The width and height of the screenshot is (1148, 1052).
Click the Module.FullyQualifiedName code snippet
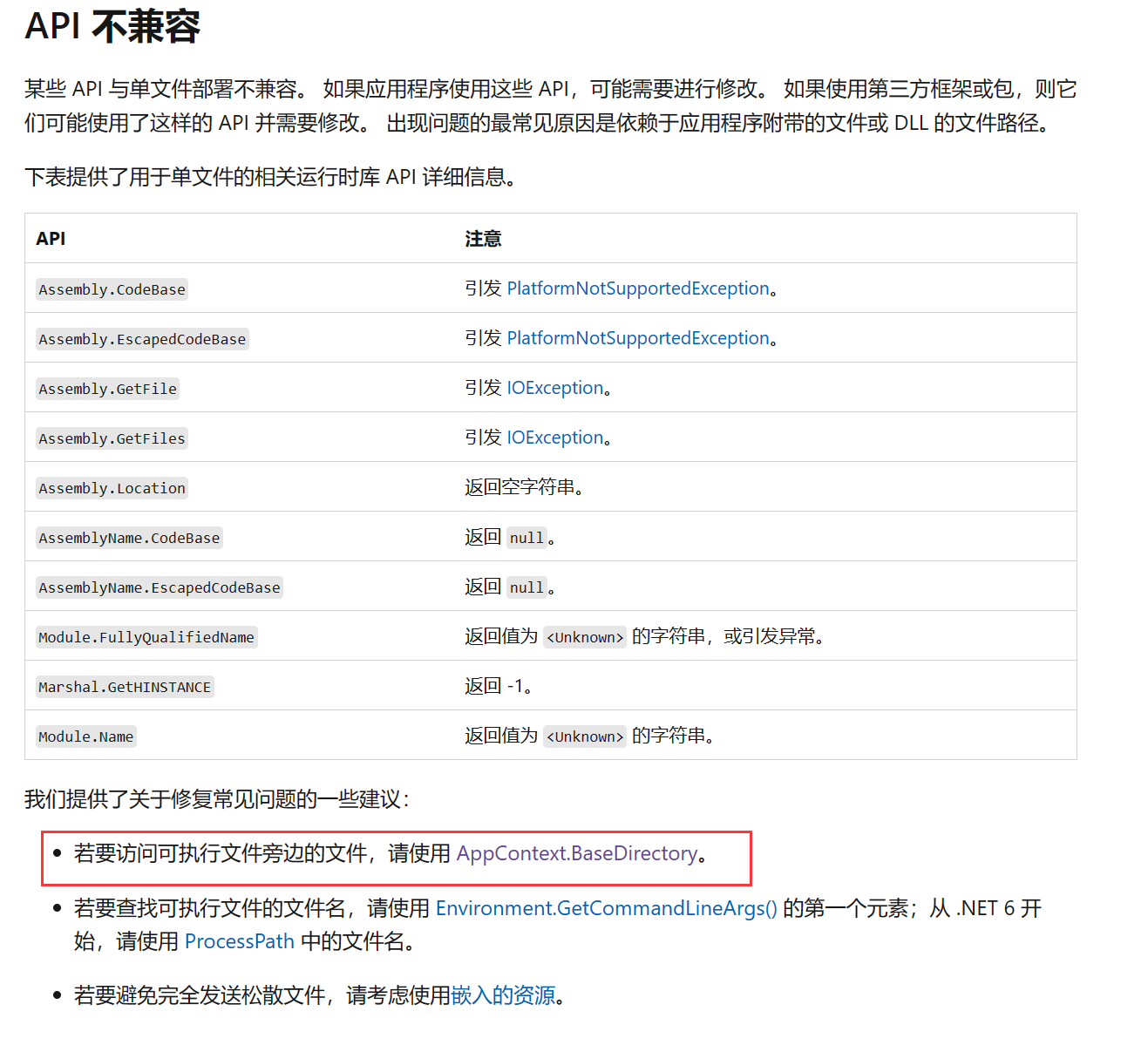click(x=146, y=636)
